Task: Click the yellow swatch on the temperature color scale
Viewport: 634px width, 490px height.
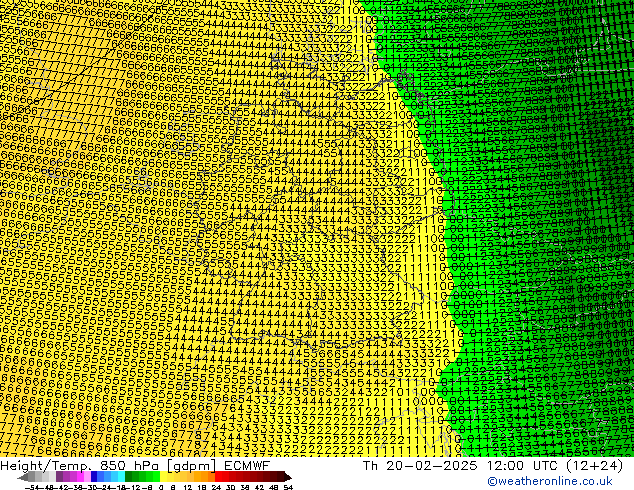Action: pos(163,477)
